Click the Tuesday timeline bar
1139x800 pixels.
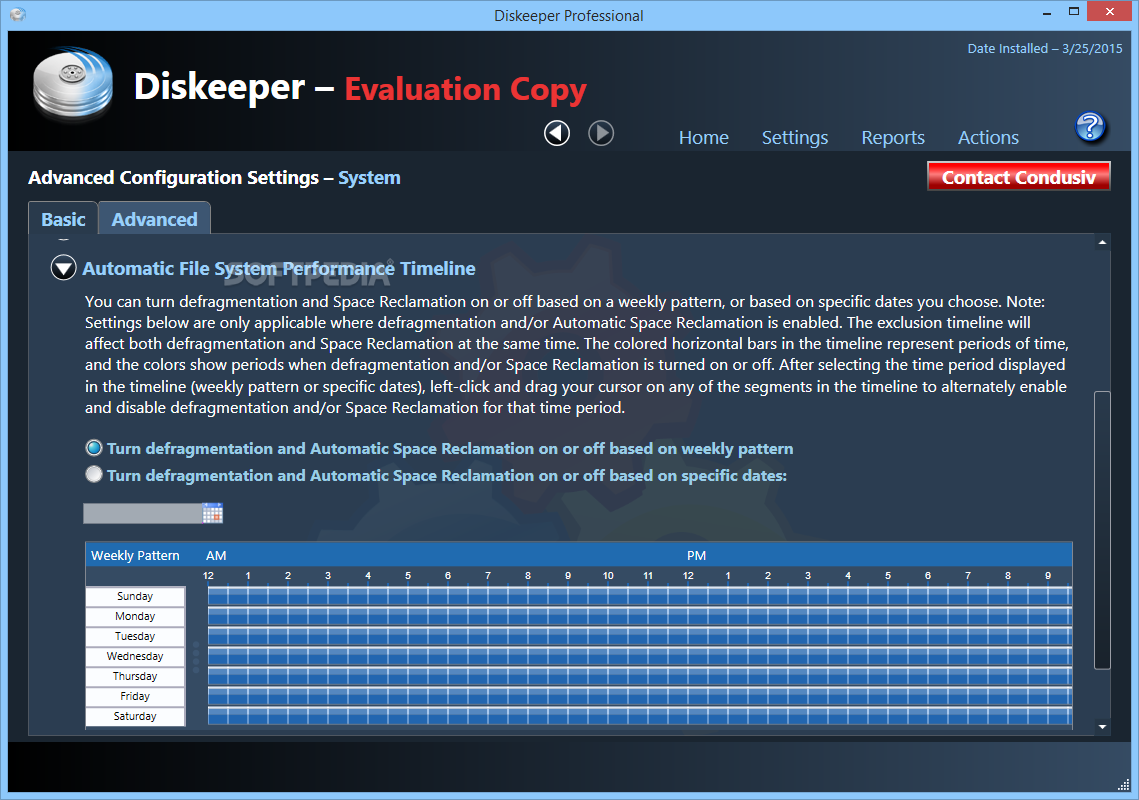tap(639, 636)
